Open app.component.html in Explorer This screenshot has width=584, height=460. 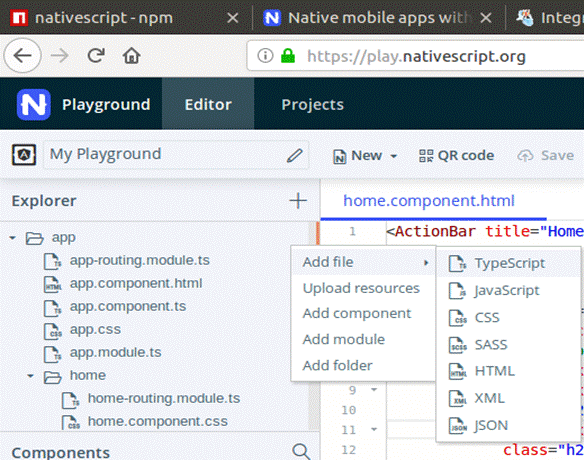coord(136,283)
